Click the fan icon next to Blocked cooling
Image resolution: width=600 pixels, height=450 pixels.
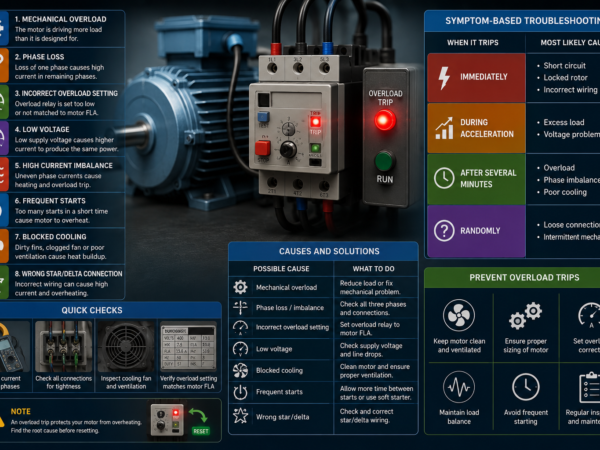[240, 370]
